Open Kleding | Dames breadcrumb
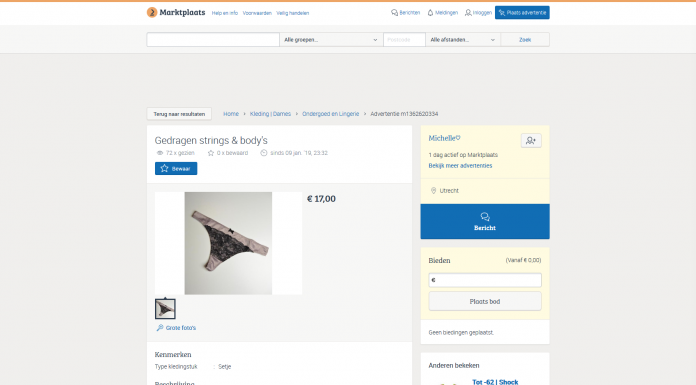This screenshot has height=385, width=696. (x=270, y=114)
